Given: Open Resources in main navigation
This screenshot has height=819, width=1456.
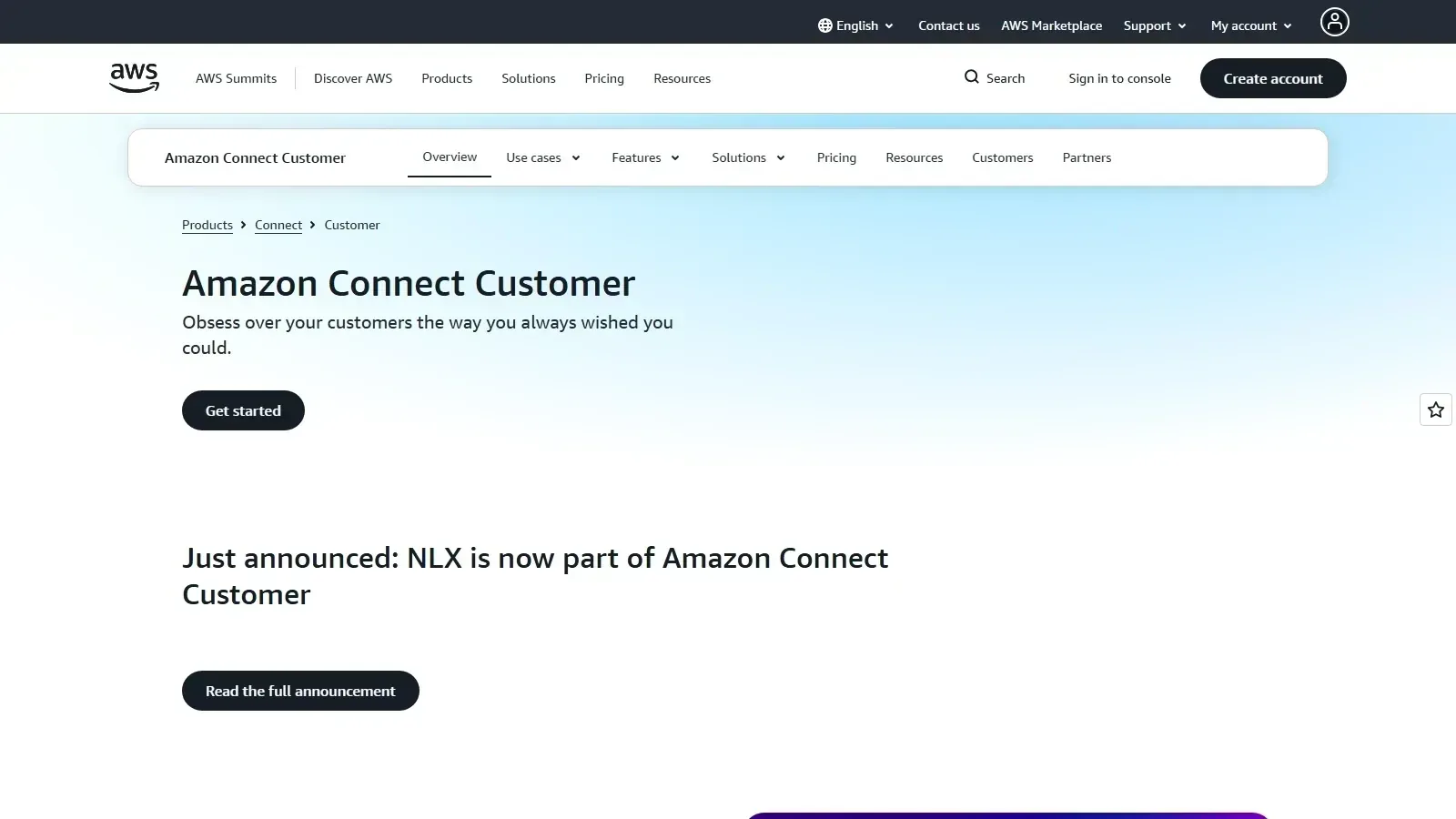Looking at the screenshot, I should tap(682, 78).
